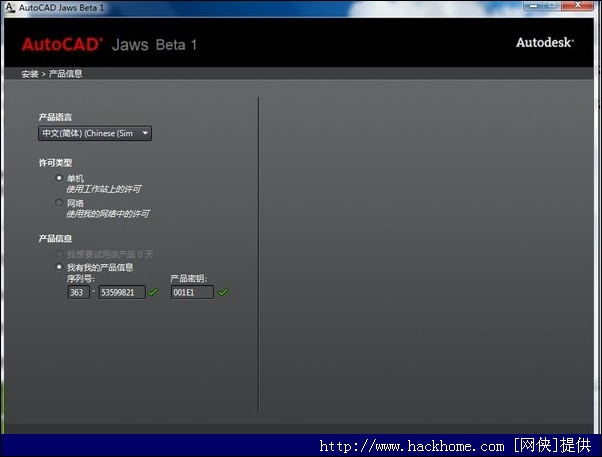Image resolution: width=602 pixels, height=457 pixels.
Task: Click the 序列号 label
Action: click(x=81, y=279)
